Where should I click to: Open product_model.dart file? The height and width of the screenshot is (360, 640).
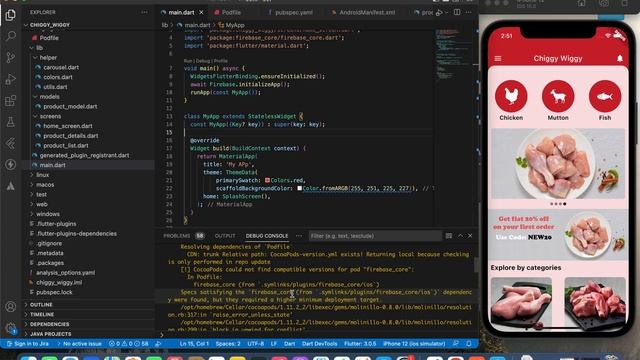click(x=70, y=107)
